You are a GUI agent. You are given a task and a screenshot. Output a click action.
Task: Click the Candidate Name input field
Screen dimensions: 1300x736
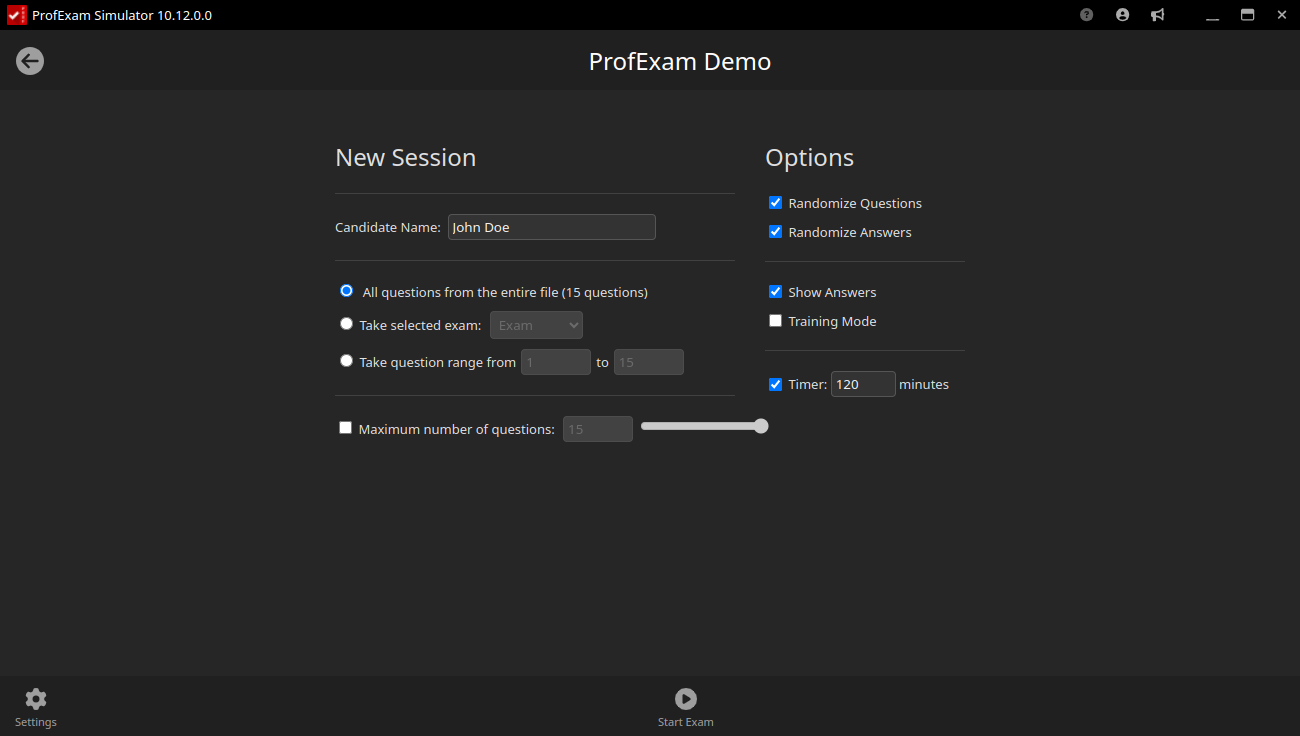click(551, 227)
